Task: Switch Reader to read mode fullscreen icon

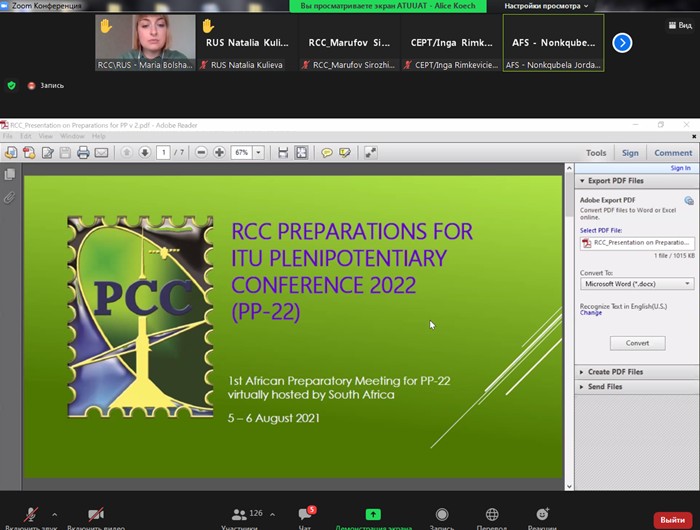Action: point(371,153)
